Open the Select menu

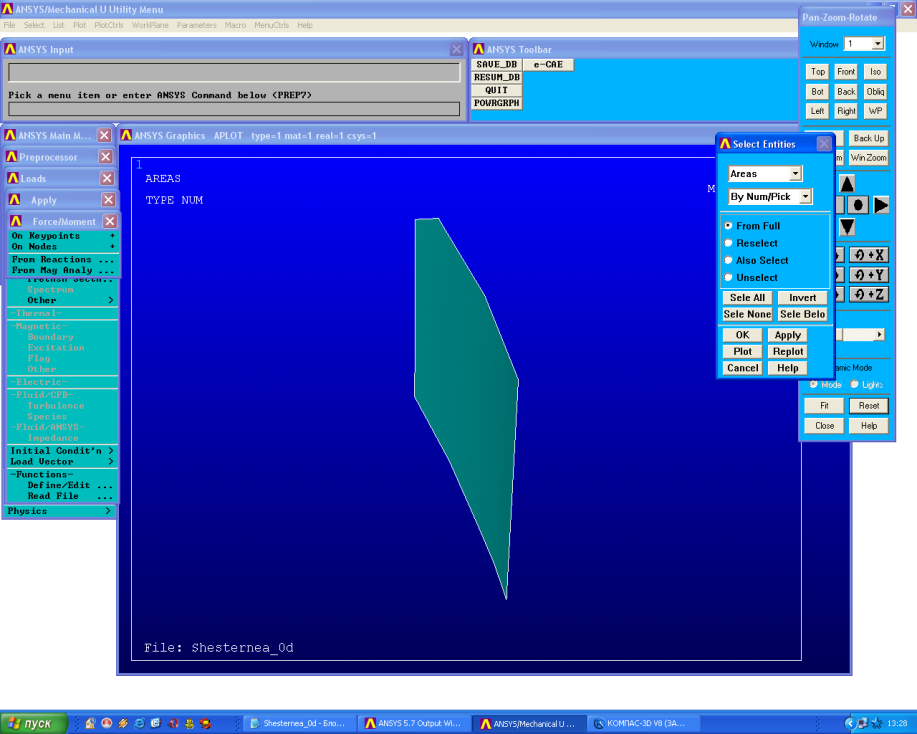point(33,25)
